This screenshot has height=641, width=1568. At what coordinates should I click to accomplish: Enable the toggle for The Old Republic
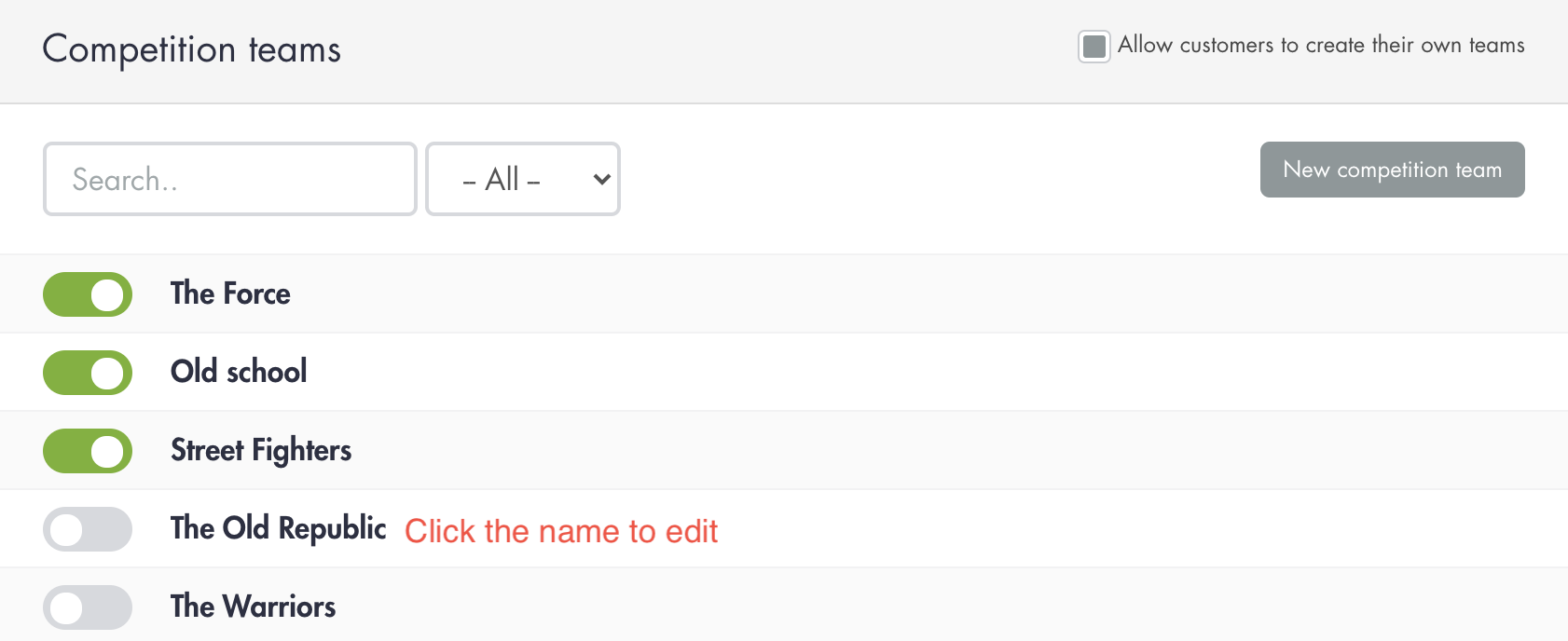coord(87,528)
